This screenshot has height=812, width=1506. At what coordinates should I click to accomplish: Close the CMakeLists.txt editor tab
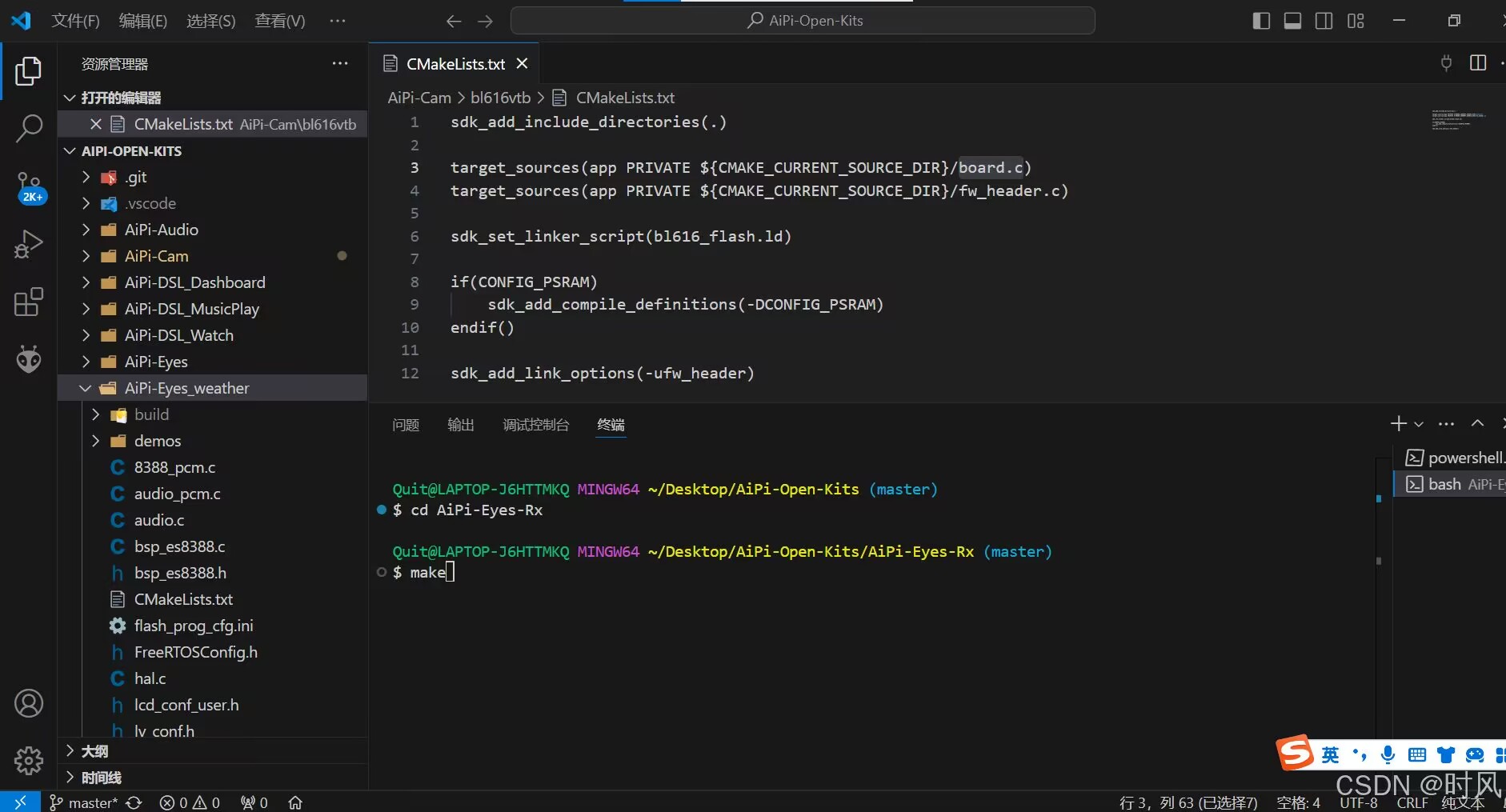(522, 64)
